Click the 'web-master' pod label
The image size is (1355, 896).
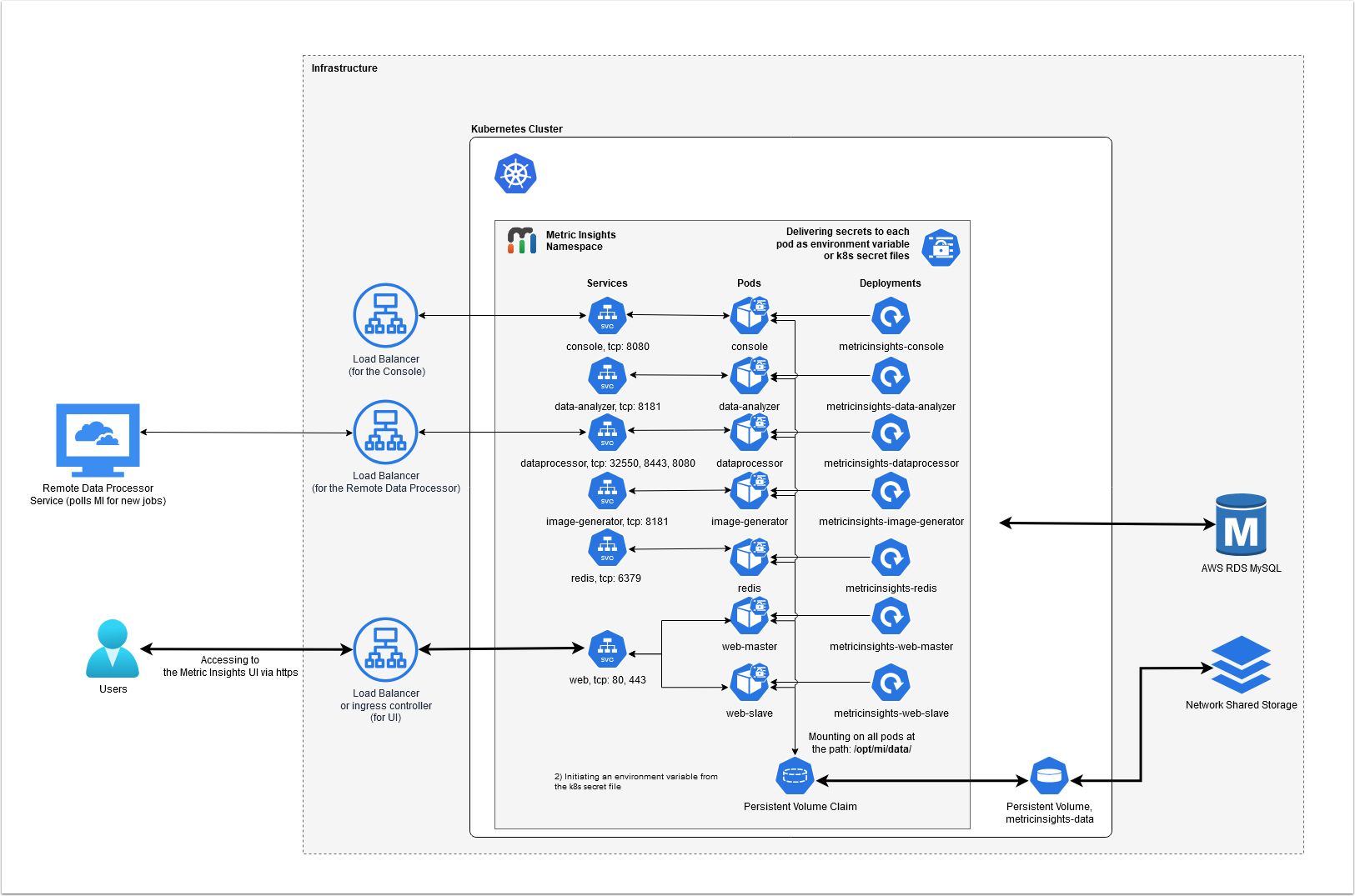(750, 647)
